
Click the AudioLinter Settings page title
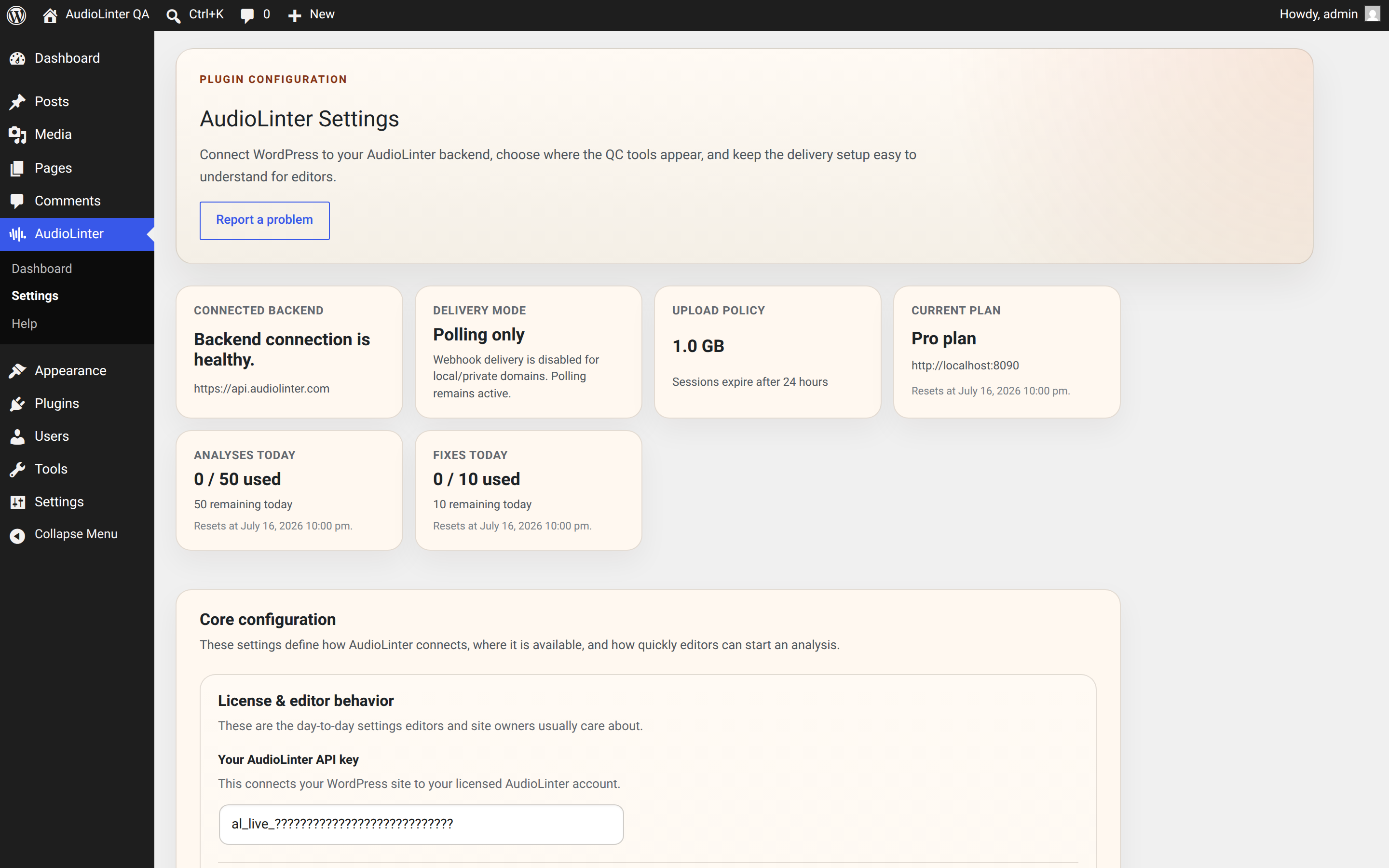pos(299,119)
